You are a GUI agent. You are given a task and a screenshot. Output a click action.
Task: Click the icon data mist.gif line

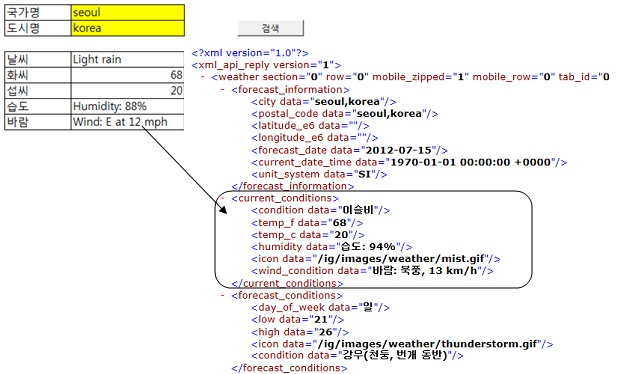pyautogui.click(x=376, y=259)
